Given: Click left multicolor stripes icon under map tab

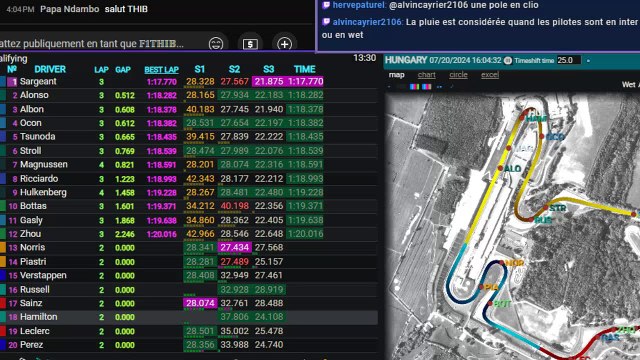Looking at the screenshot, I should (x=415, y=87).
